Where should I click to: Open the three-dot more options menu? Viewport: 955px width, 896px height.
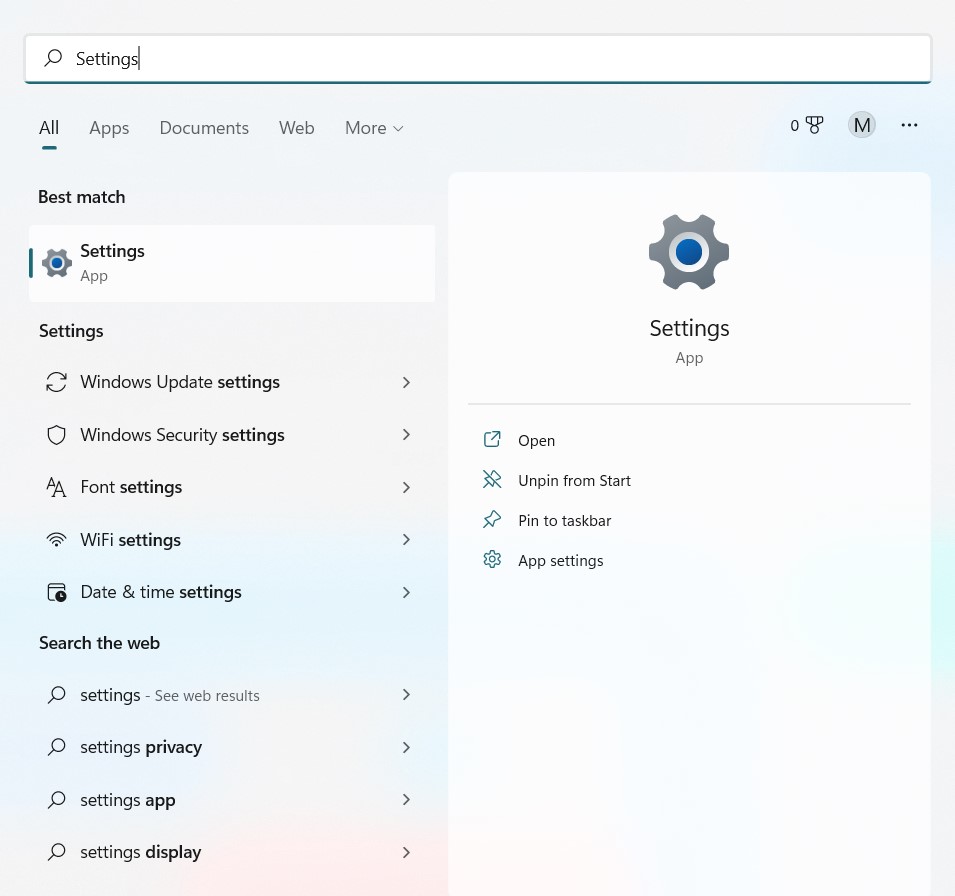click(x=909, y=125)
